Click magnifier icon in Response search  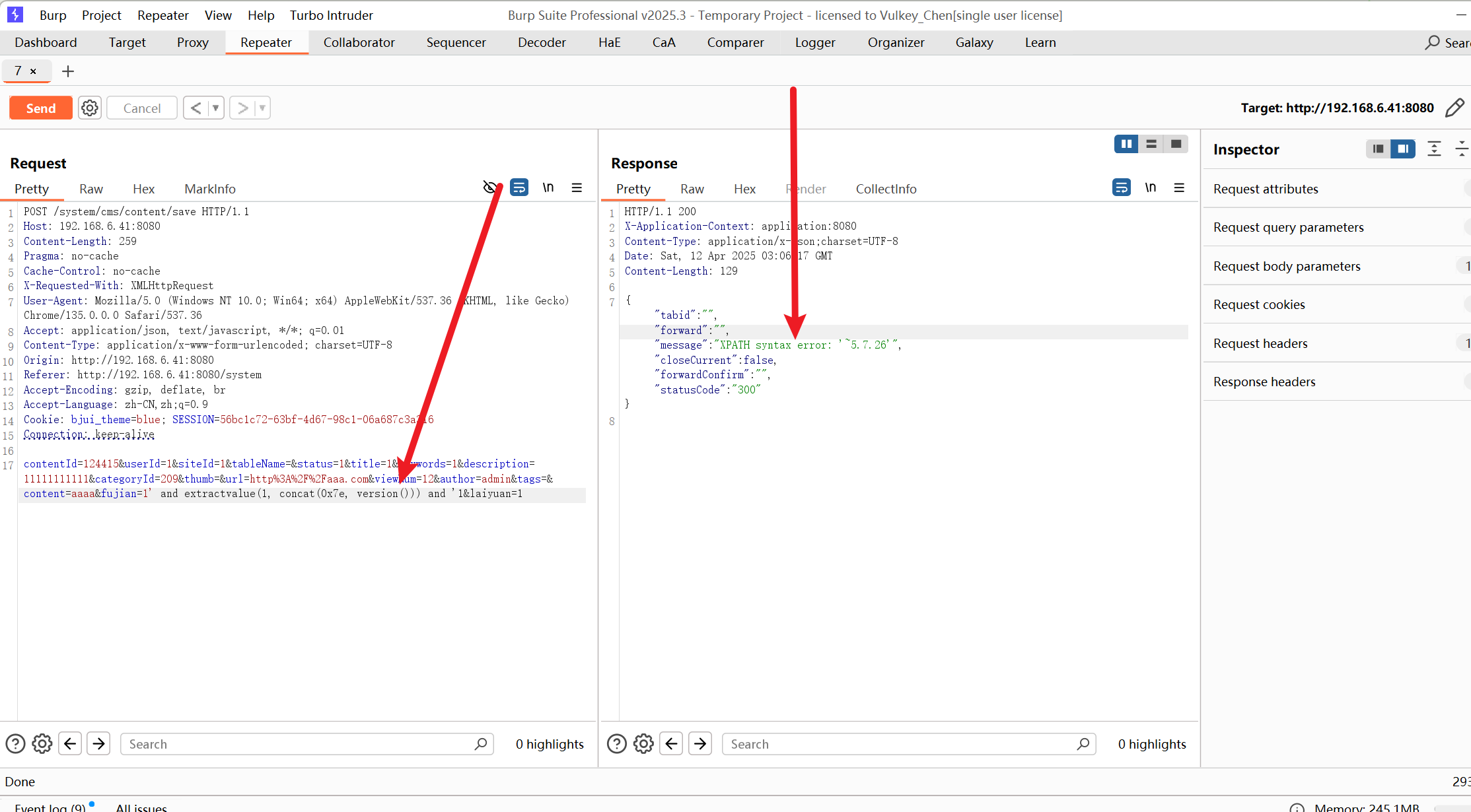[x=1083, y=744]
